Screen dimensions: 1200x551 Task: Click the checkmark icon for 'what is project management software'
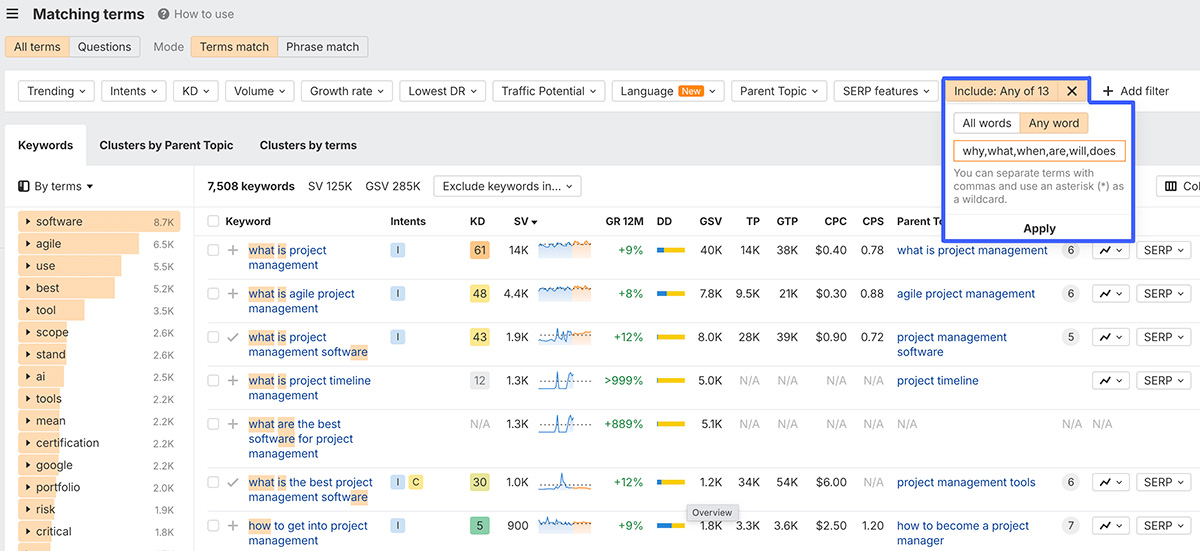[233, 338]
